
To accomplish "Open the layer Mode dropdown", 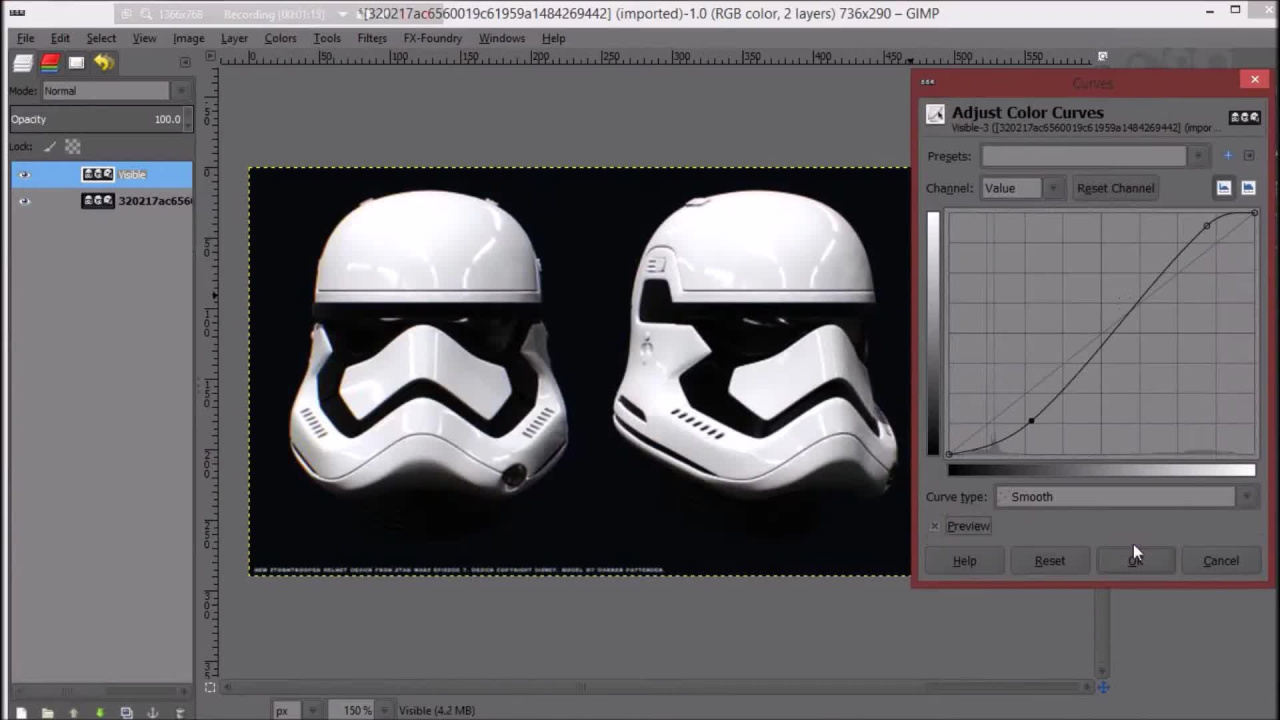I will coord(115,91).
